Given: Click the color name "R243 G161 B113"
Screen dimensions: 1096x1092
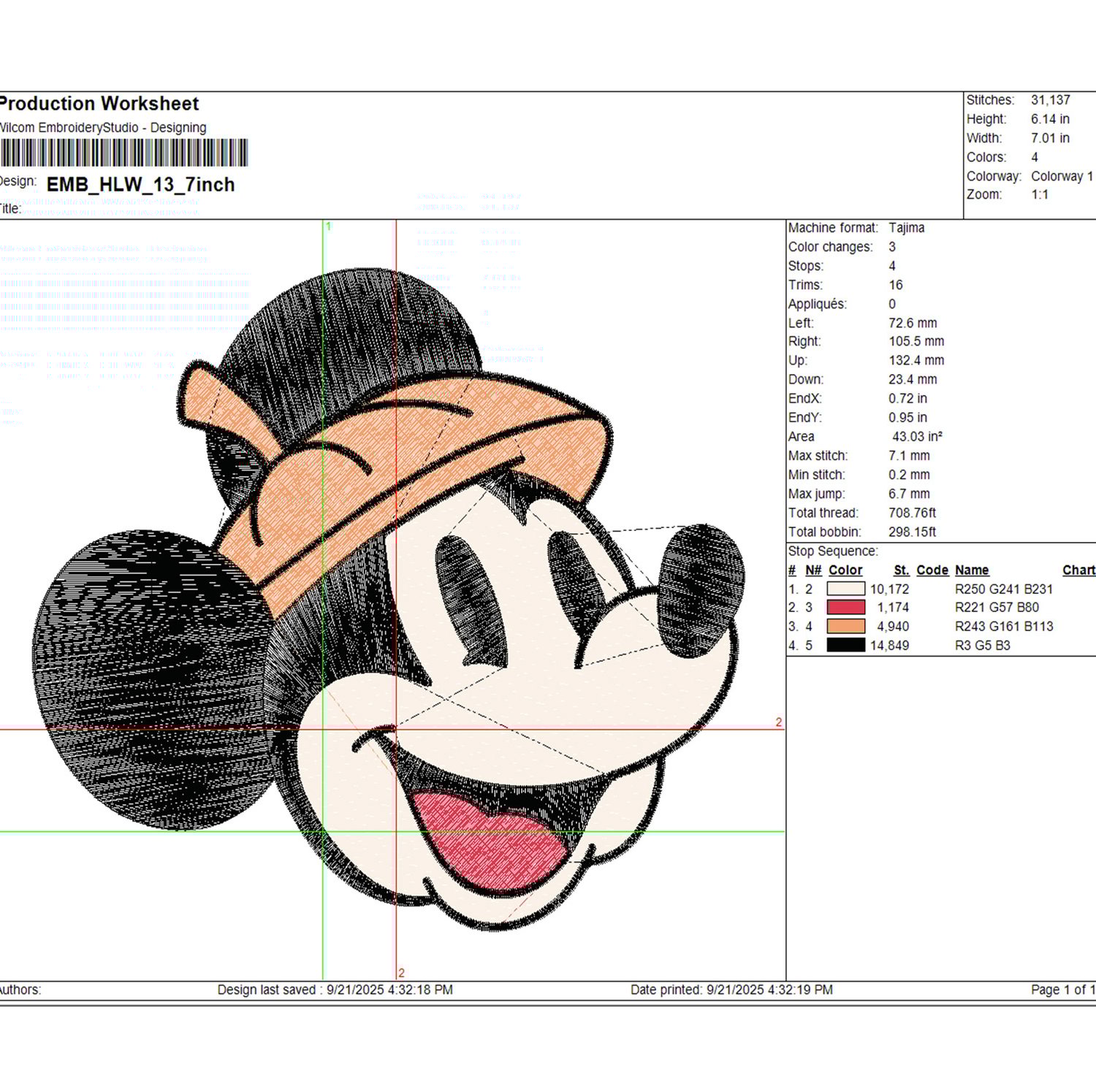Looking at the screenshot, I should [1004, 626].
